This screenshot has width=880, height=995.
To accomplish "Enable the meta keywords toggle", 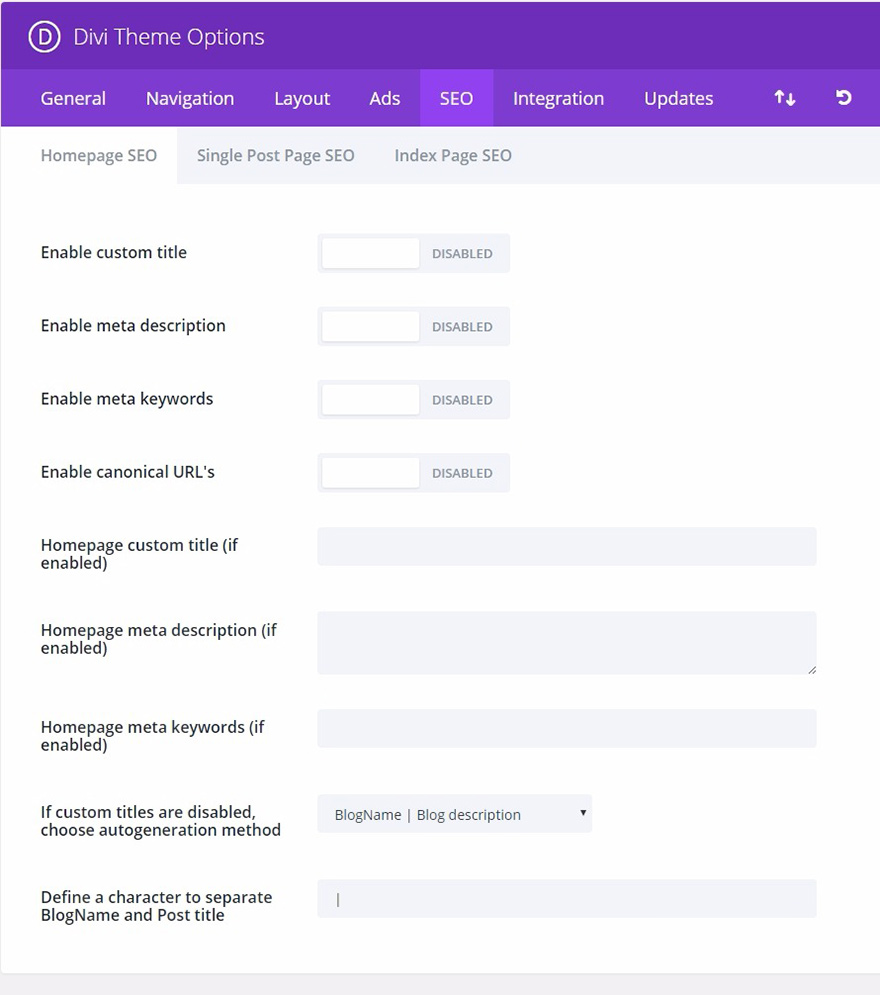I will pyautogui.click(x=370, y=399).
